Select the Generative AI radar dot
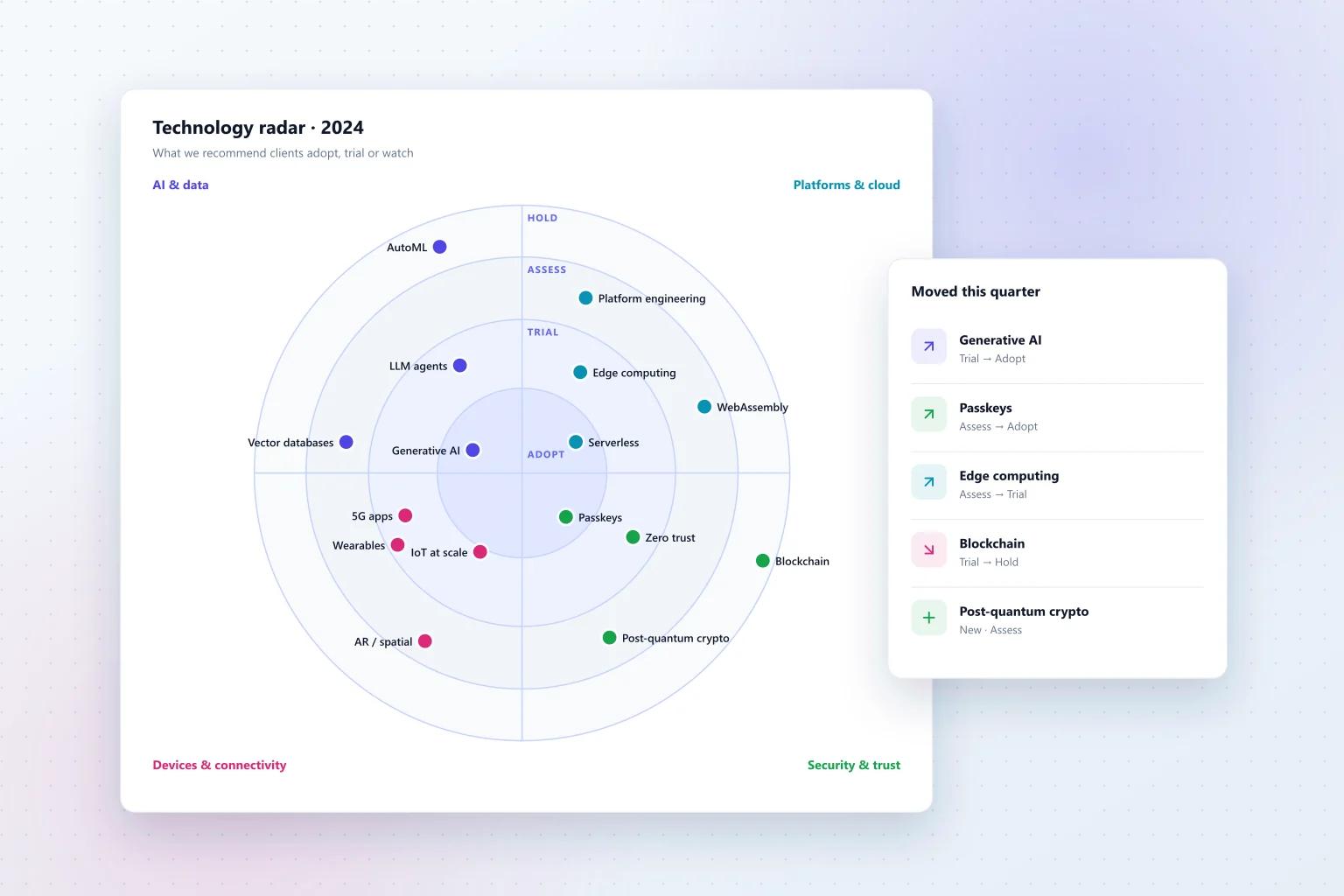 (472, 450)
